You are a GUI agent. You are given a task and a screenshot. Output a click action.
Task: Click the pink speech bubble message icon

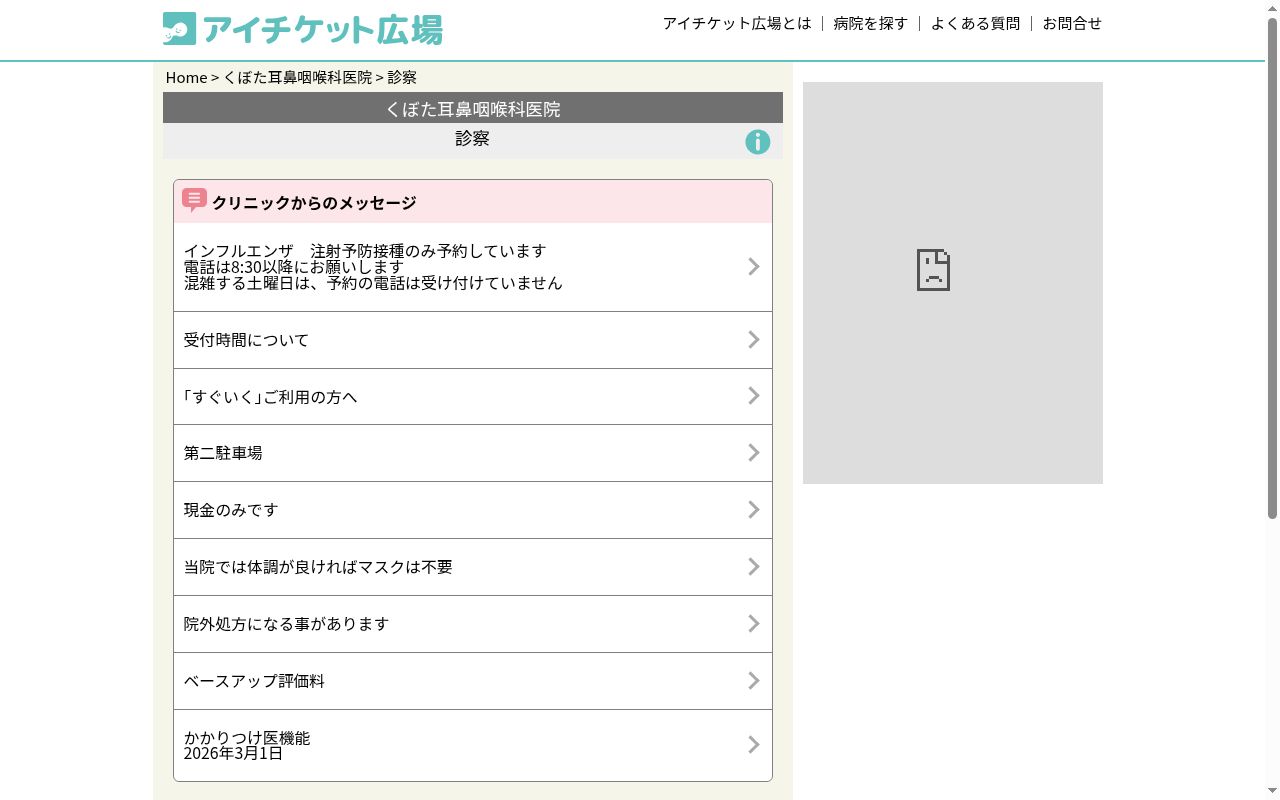[x=194, y=200]
